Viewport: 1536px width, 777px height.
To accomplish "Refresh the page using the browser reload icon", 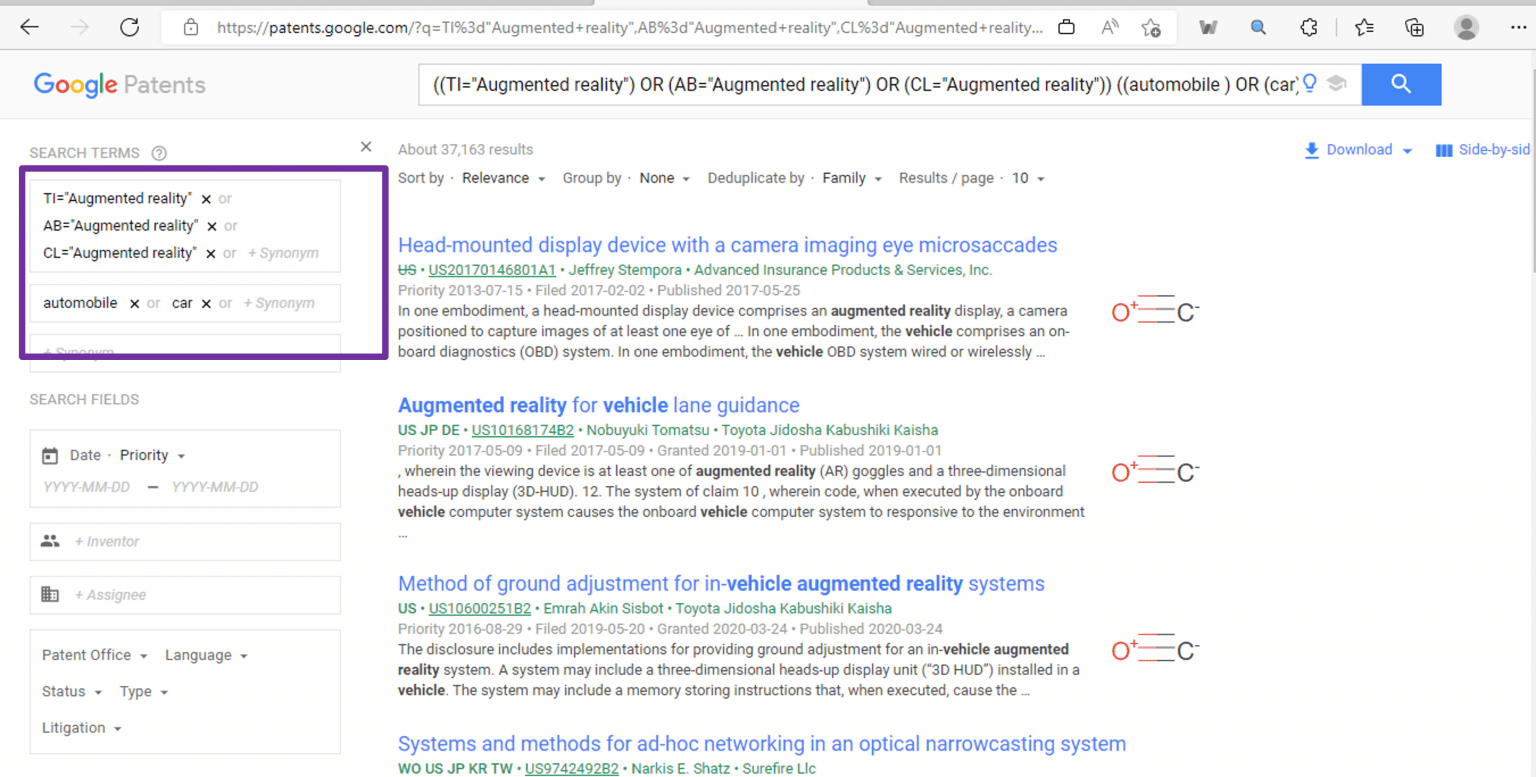I will pos(129,27).
